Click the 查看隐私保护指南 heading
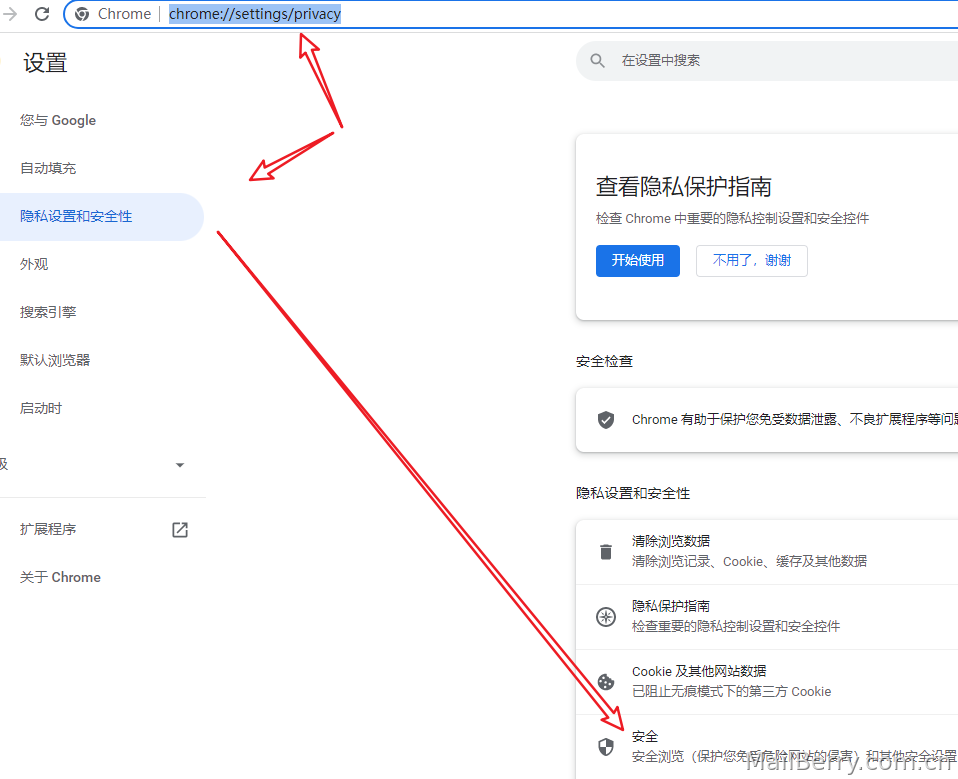The width and height of the screenshot is (958, 779). click(x=684, y=187)
